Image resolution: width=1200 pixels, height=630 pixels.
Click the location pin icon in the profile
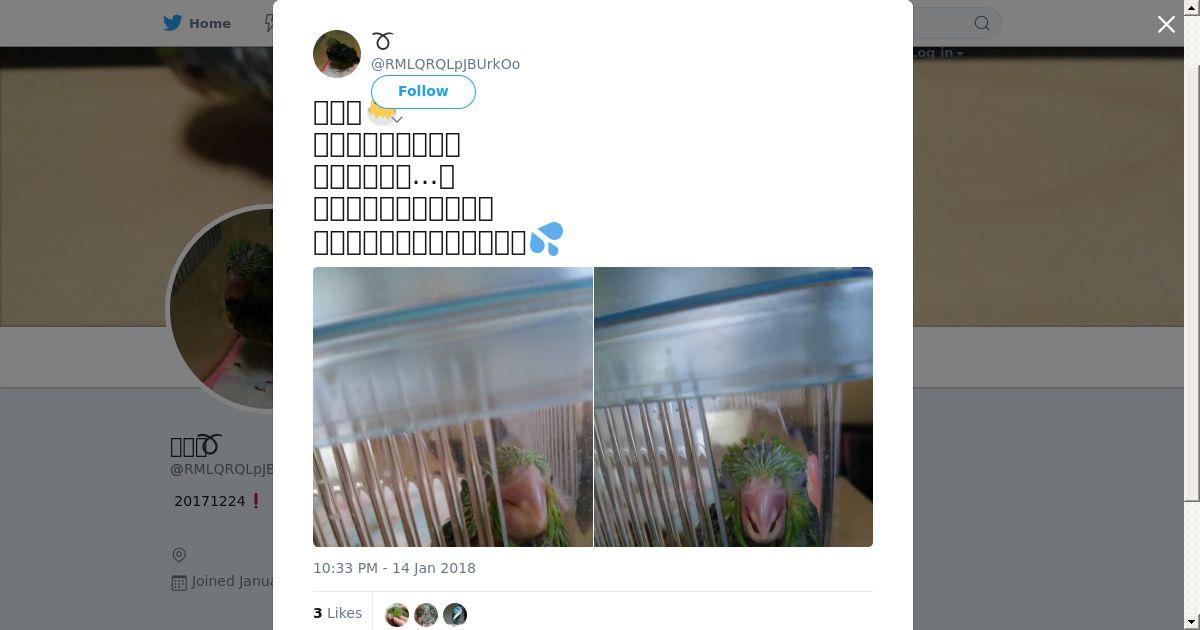click(179, 555)
